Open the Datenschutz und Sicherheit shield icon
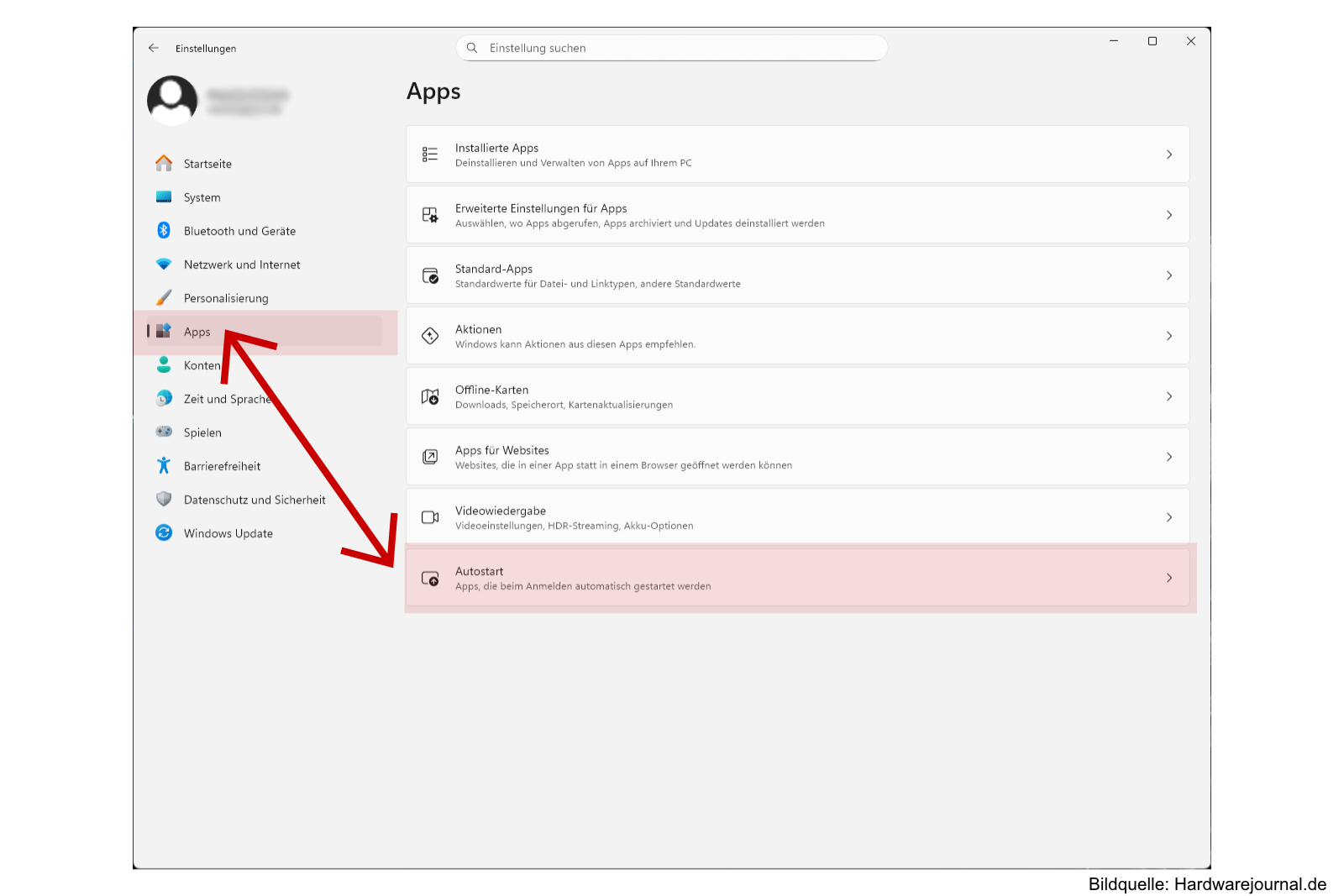The height and width of the screenshot is (896, 1344). (x=165, y=499)
